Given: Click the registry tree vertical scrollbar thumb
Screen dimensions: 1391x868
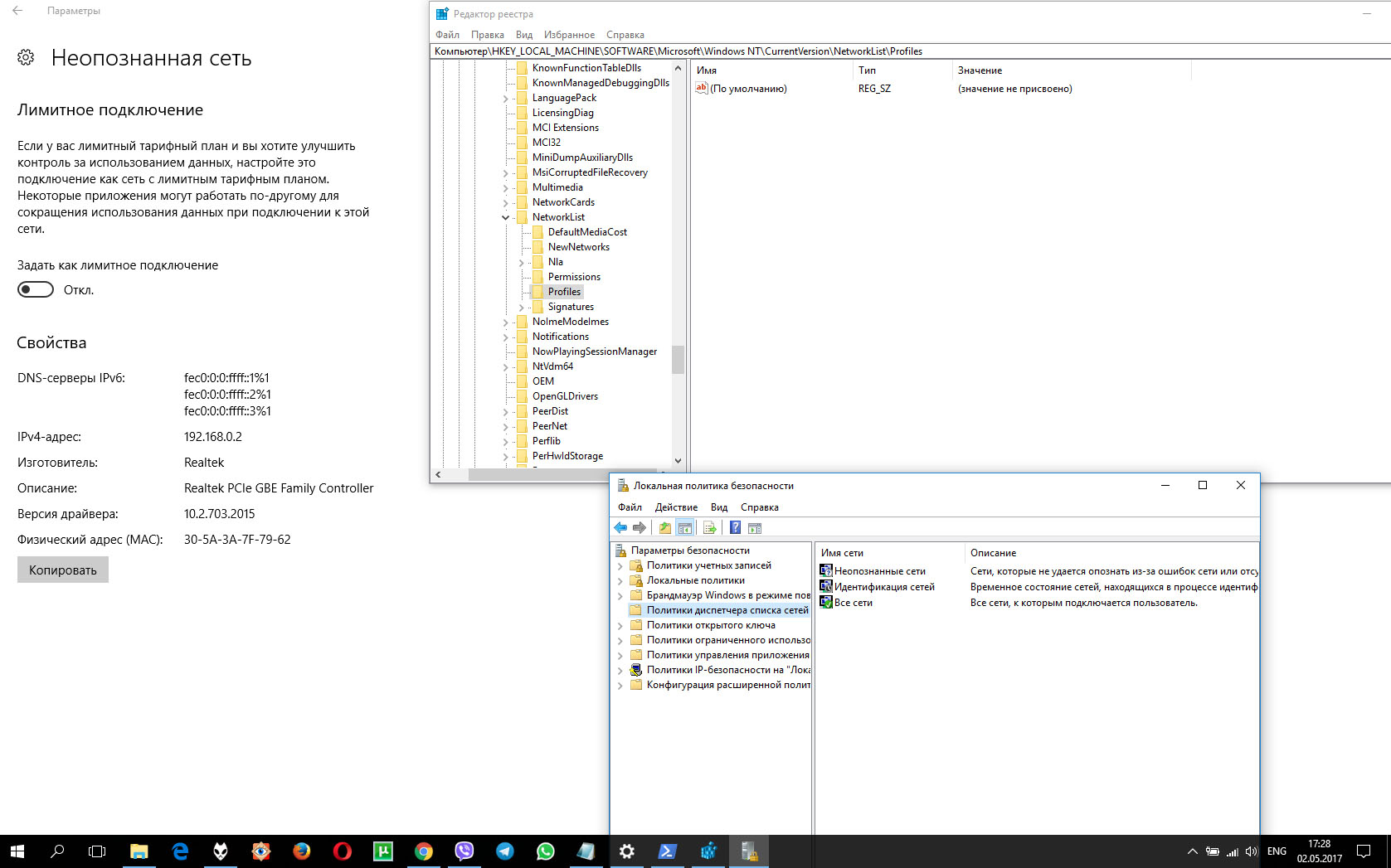Looking at the screenshot, I should (678, 360).
